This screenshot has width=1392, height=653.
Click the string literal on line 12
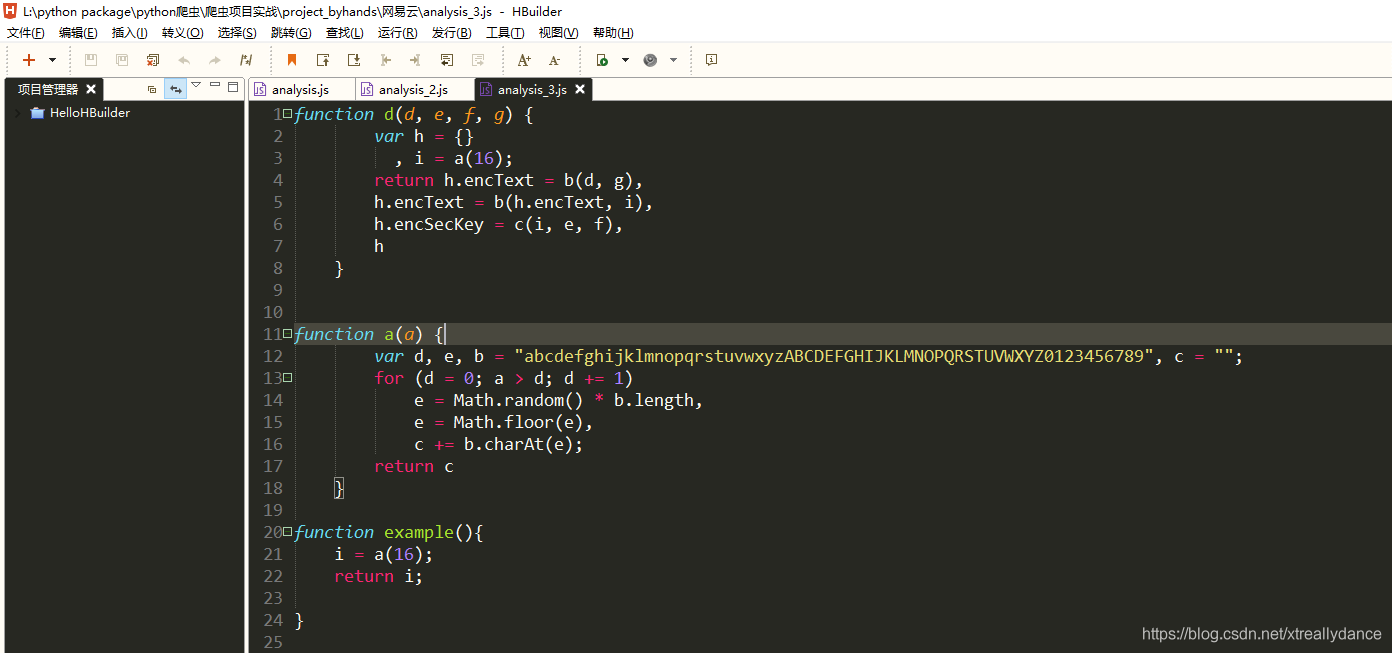834,357
